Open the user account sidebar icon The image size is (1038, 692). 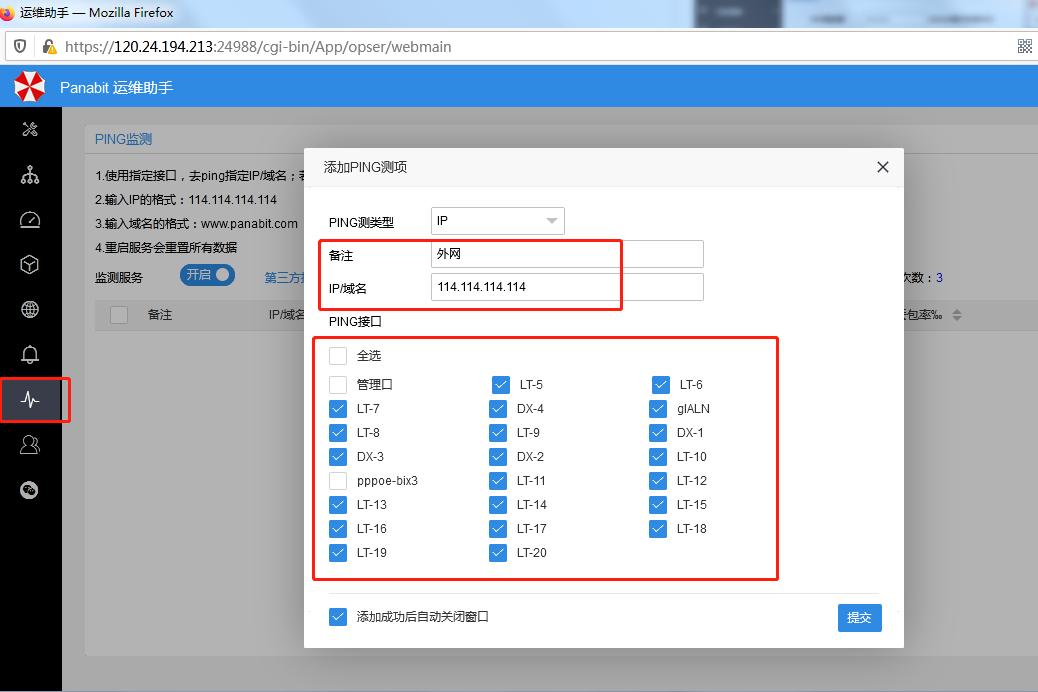(30, 445)
